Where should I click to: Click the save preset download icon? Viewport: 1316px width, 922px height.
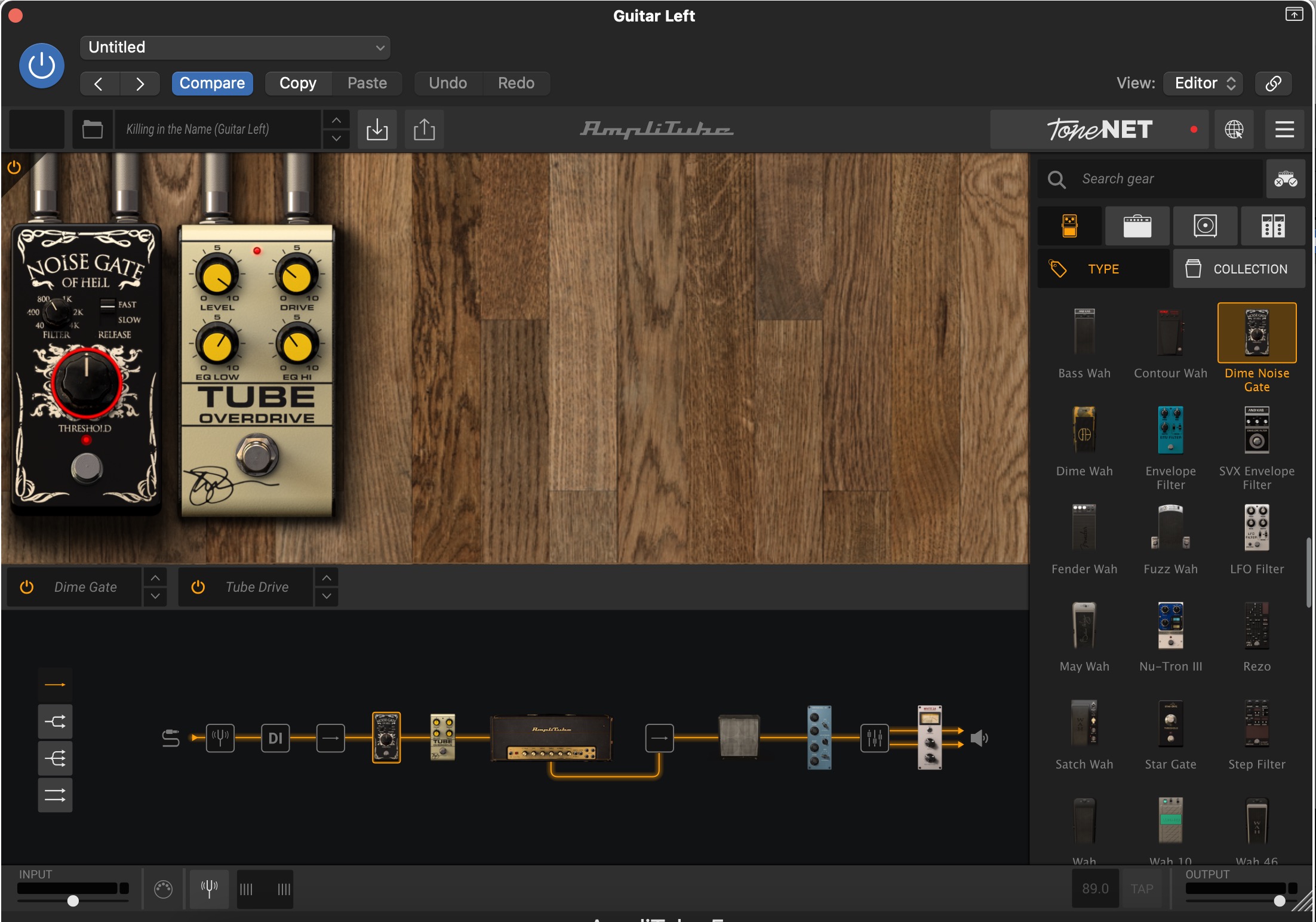(x=377, y=129)
